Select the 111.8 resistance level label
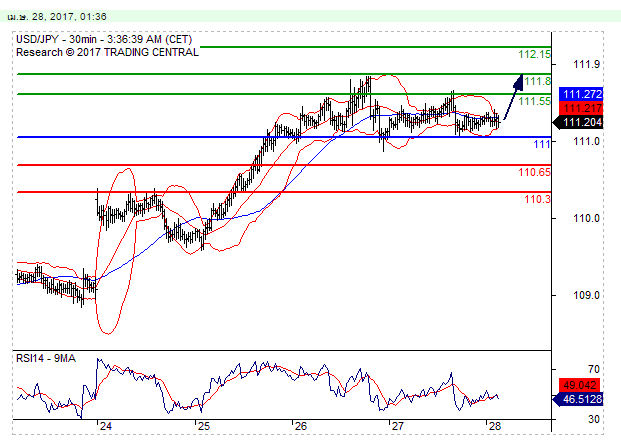 (x=538, y=81)
